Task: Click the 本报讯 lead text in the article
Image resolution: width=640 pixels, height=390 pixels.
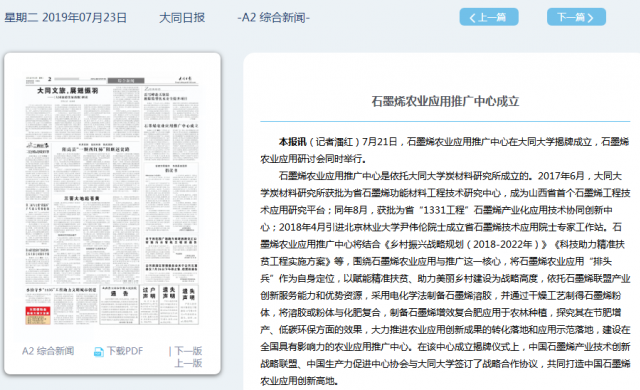Action: (292, 142)
